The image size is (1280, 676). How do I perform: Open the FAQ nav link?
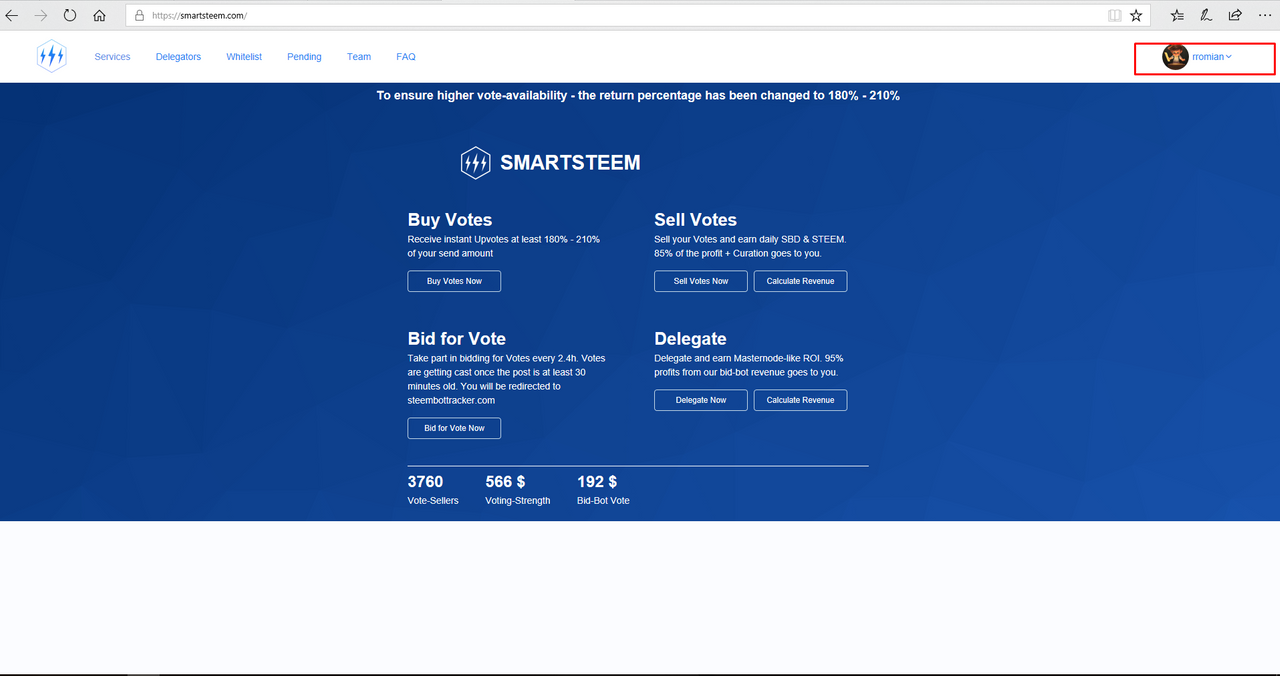(x=405, y=57)
